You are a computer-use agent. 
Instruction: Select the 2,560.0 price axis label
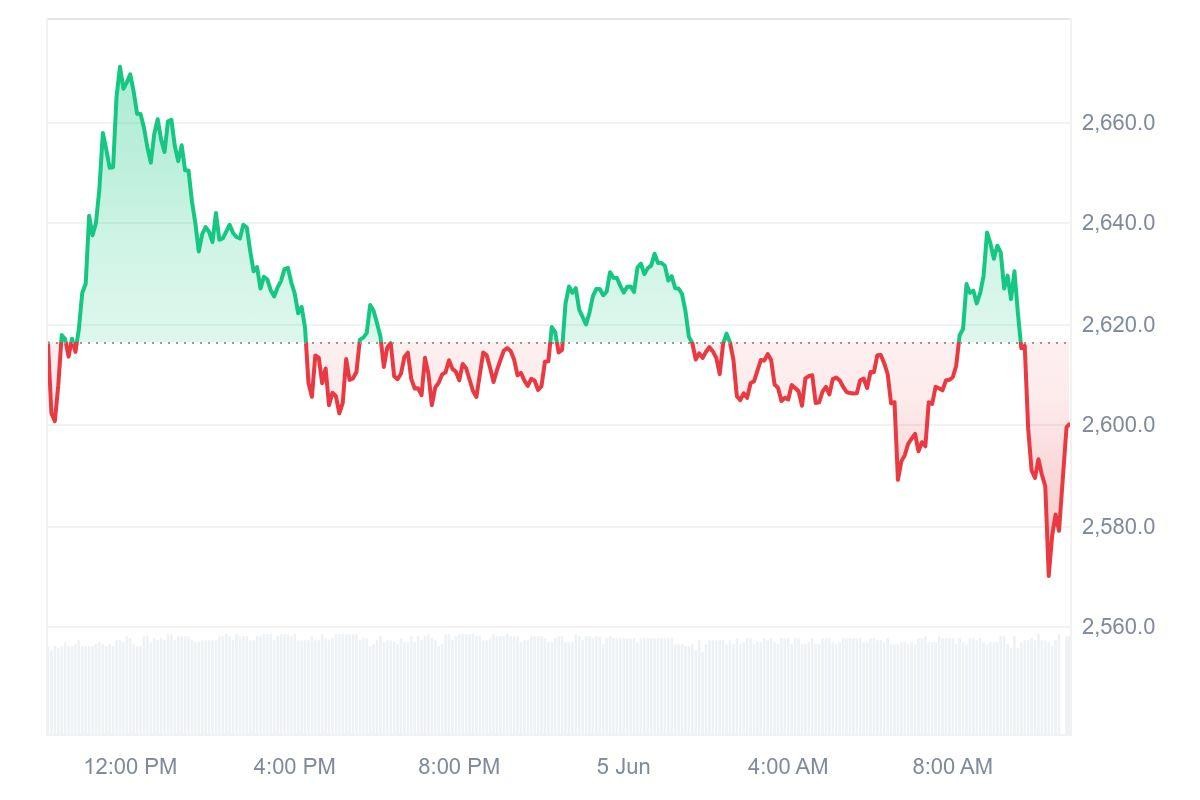click(1118, 627)
